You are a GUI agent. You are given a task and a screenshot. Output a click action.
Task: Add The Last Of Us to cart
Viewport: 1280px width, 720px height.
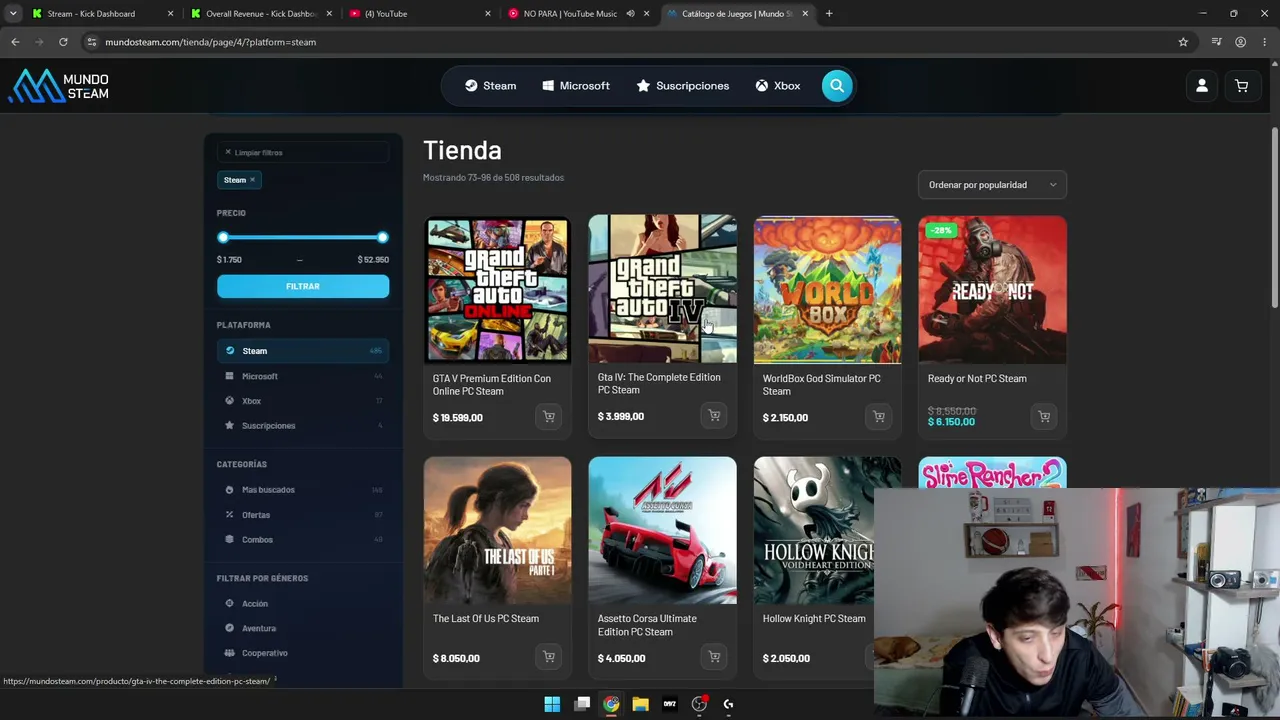(549, 657)
